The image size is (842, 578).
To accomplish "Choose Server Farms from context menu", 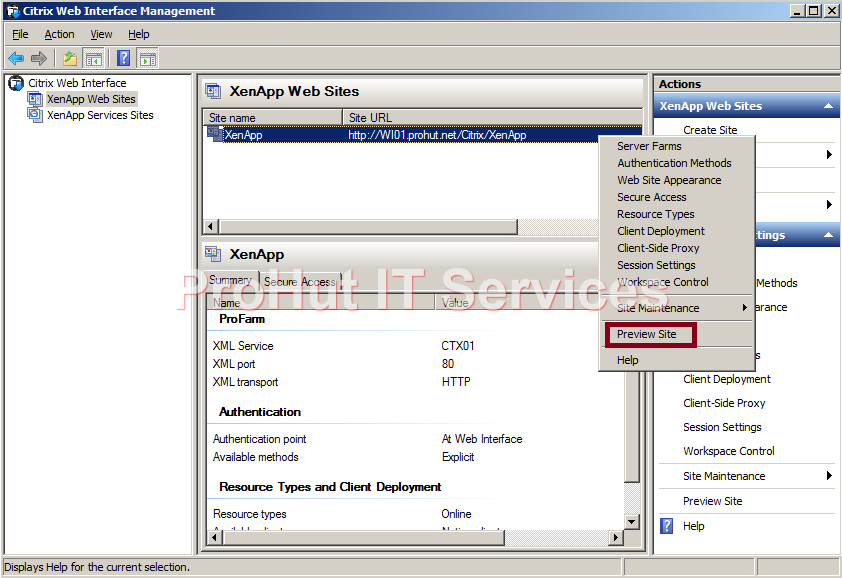I will tap(649, 146).
